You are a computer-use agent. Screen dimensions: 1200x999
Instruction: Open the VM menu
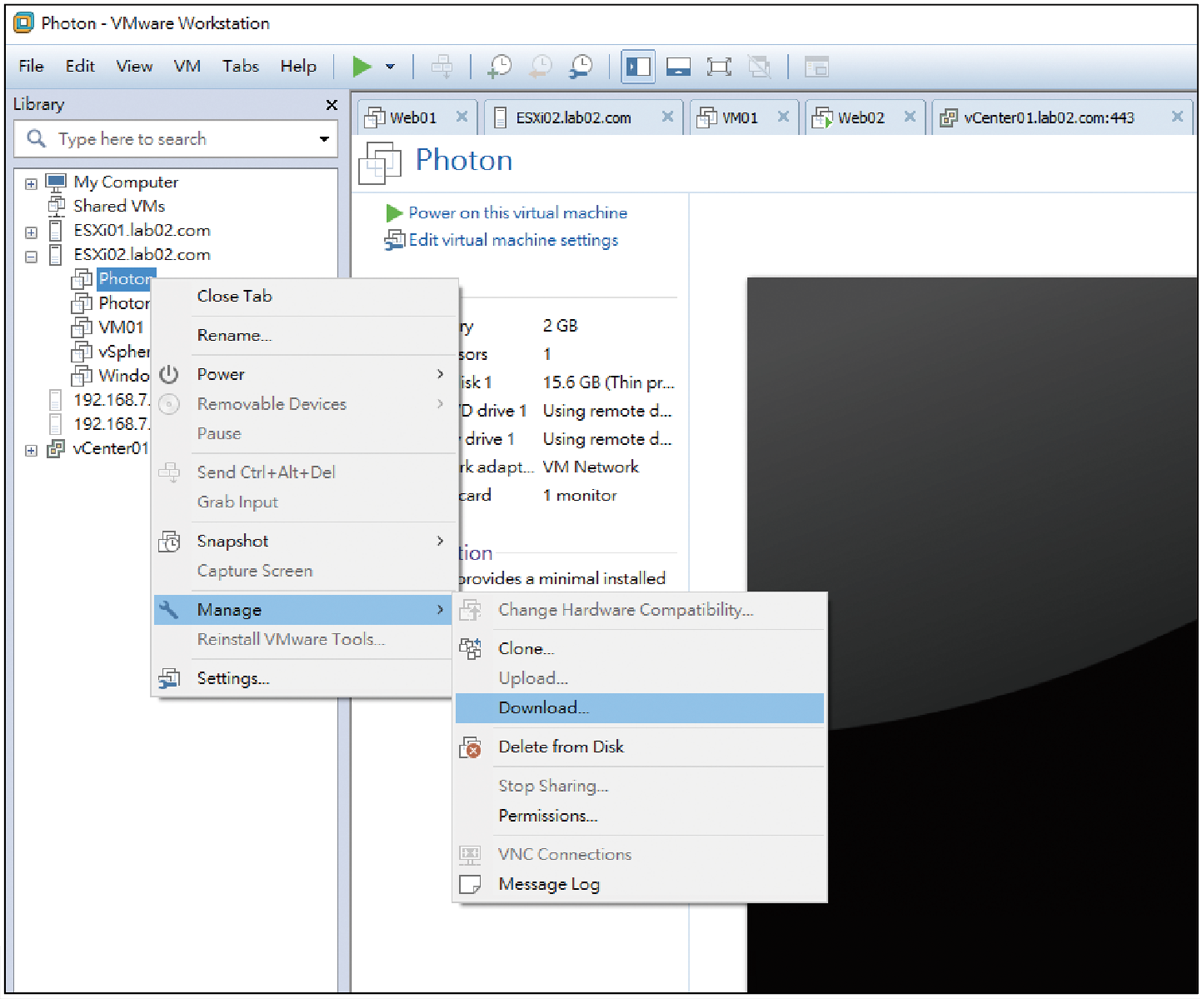(187, 67)
